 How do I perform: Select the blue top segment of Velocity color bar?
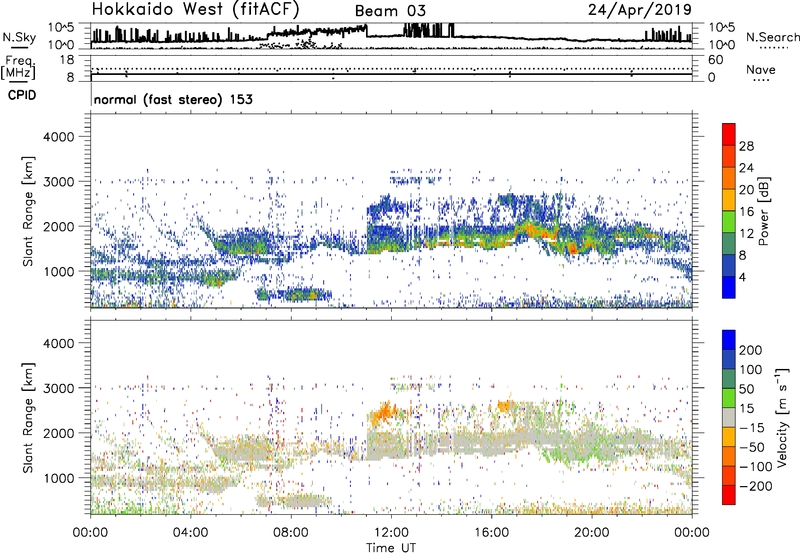pos(729,340)
